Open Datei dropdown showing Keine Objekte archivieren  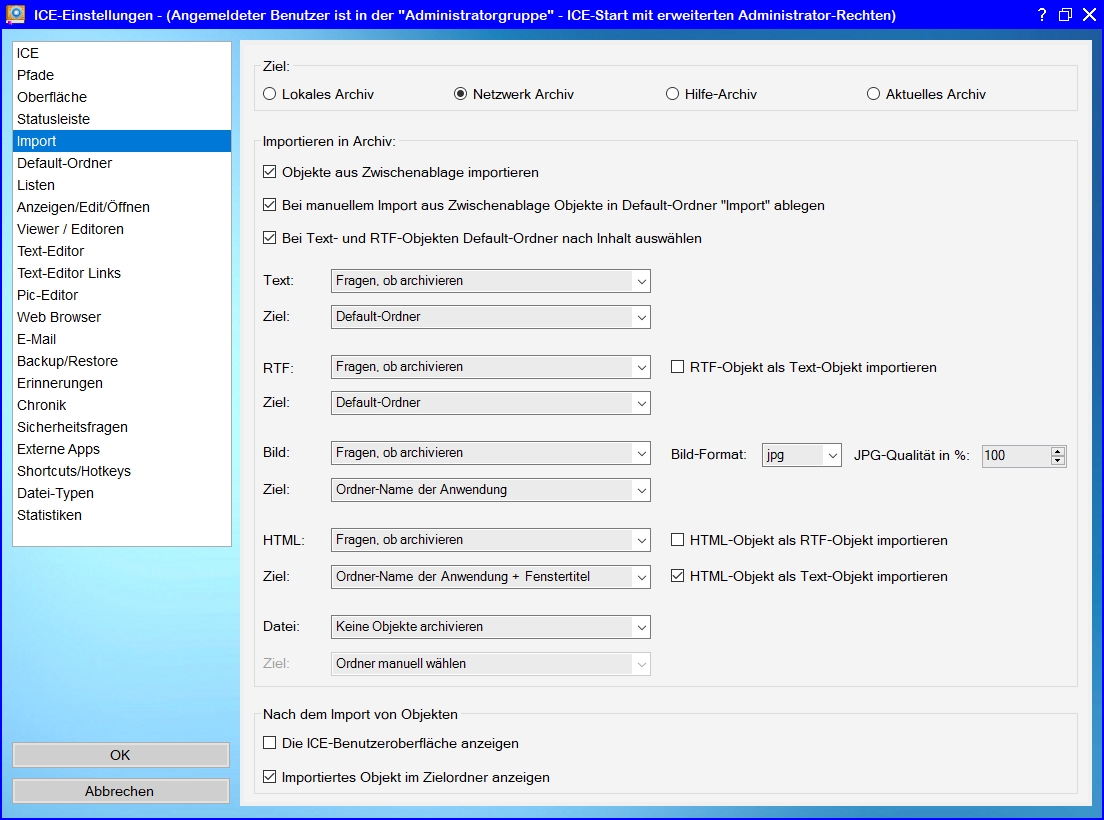pos(490,626)
